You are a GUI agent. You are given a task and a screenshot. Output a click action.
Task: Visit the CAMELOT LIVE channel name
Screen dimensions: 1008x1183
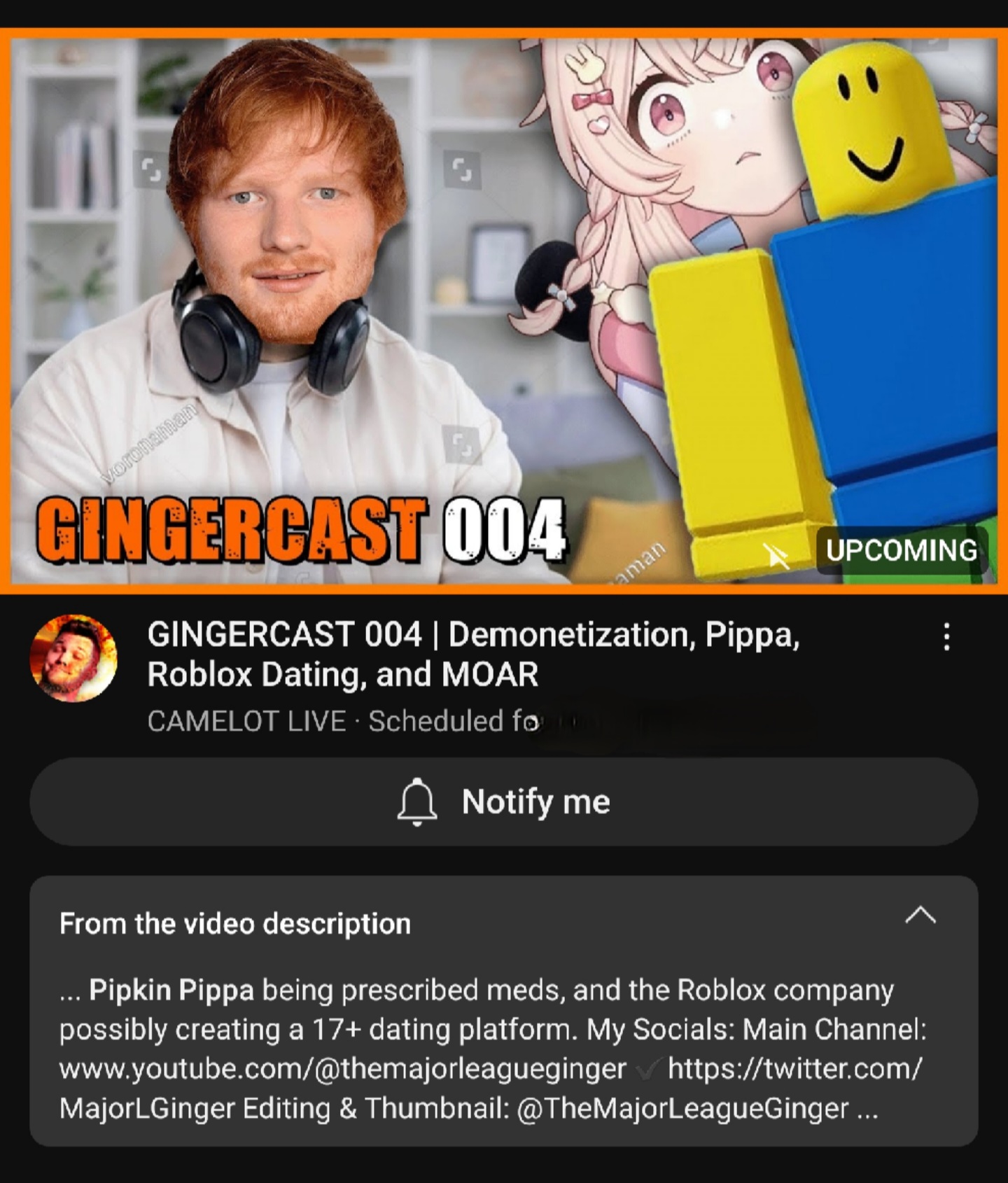[x=246, y=721]
